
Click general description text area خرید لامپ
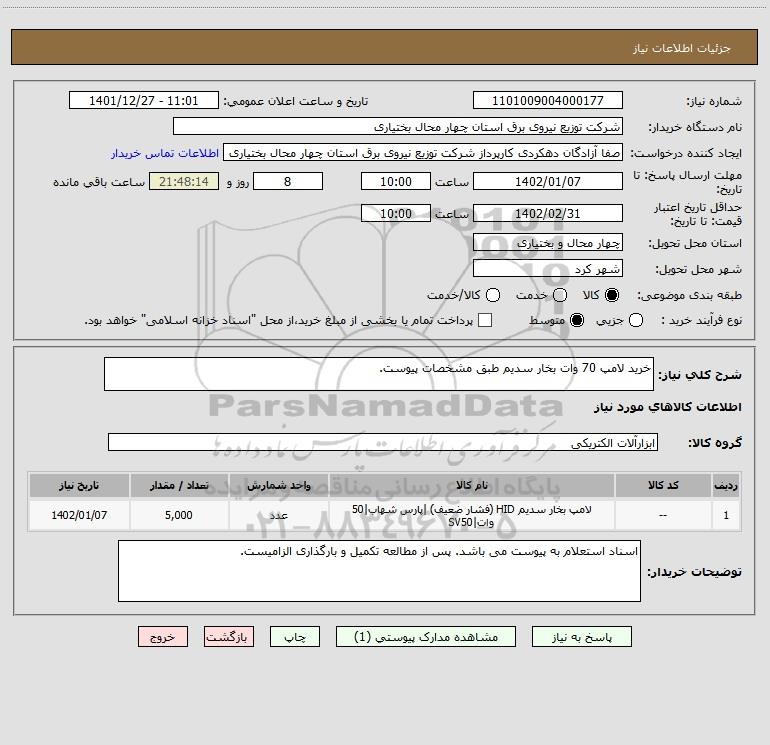379,374
